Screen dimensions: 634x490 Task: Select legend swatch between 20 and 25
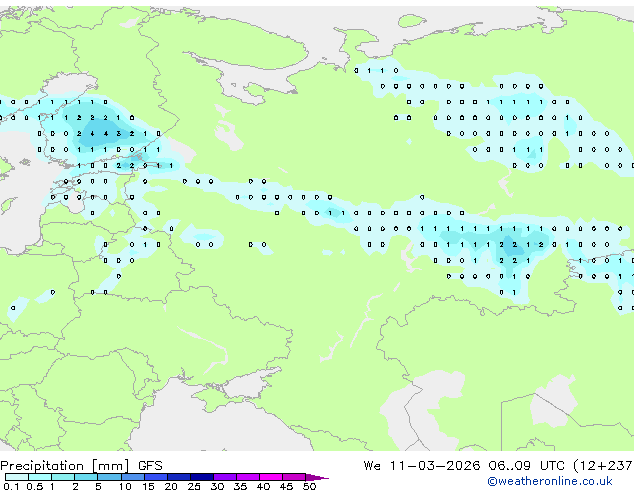(x=179, y=477)
